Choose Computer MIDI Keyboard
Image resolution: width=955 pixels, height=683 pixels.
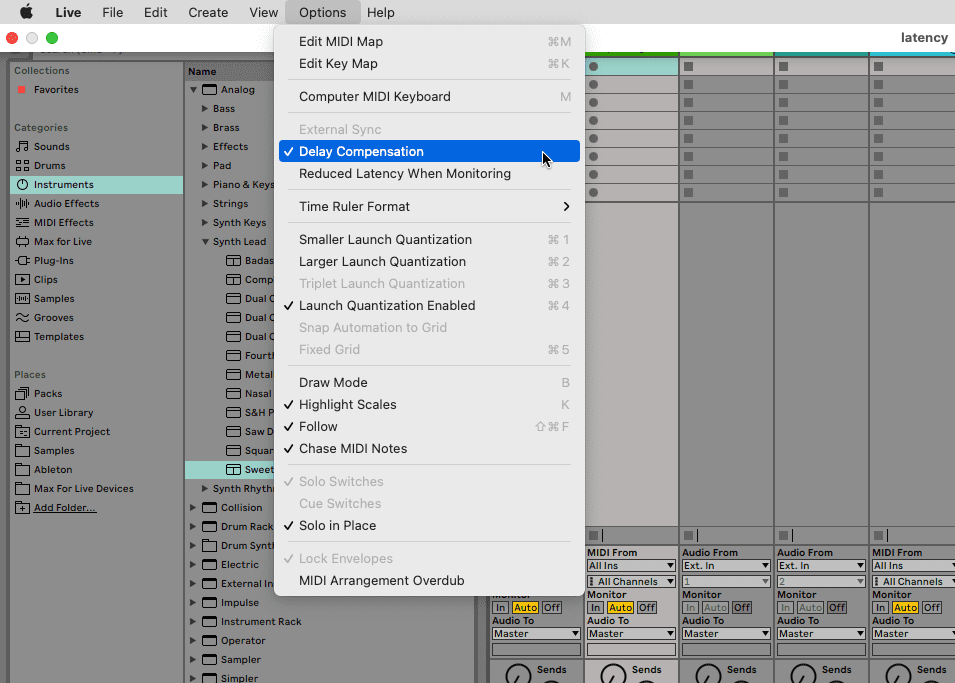tap(429, 96)
